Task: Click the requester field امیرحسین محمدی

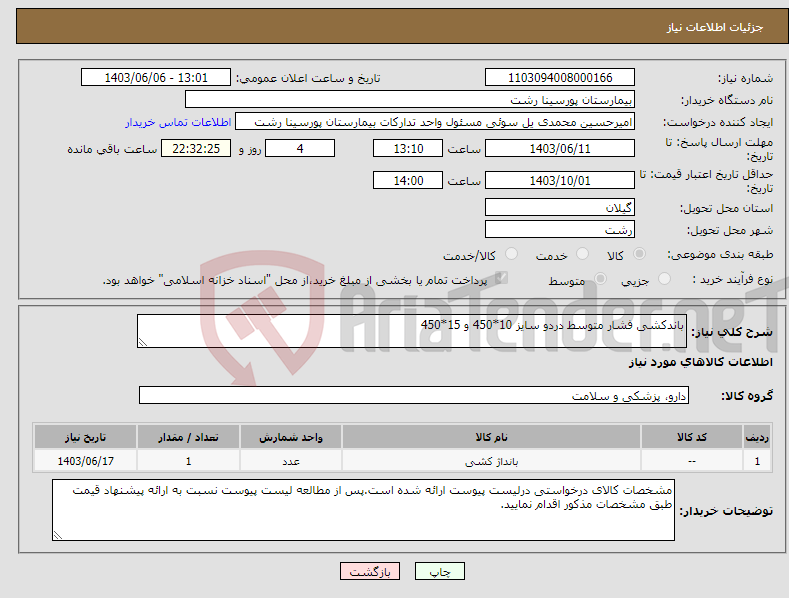Action: coord(435,121)
